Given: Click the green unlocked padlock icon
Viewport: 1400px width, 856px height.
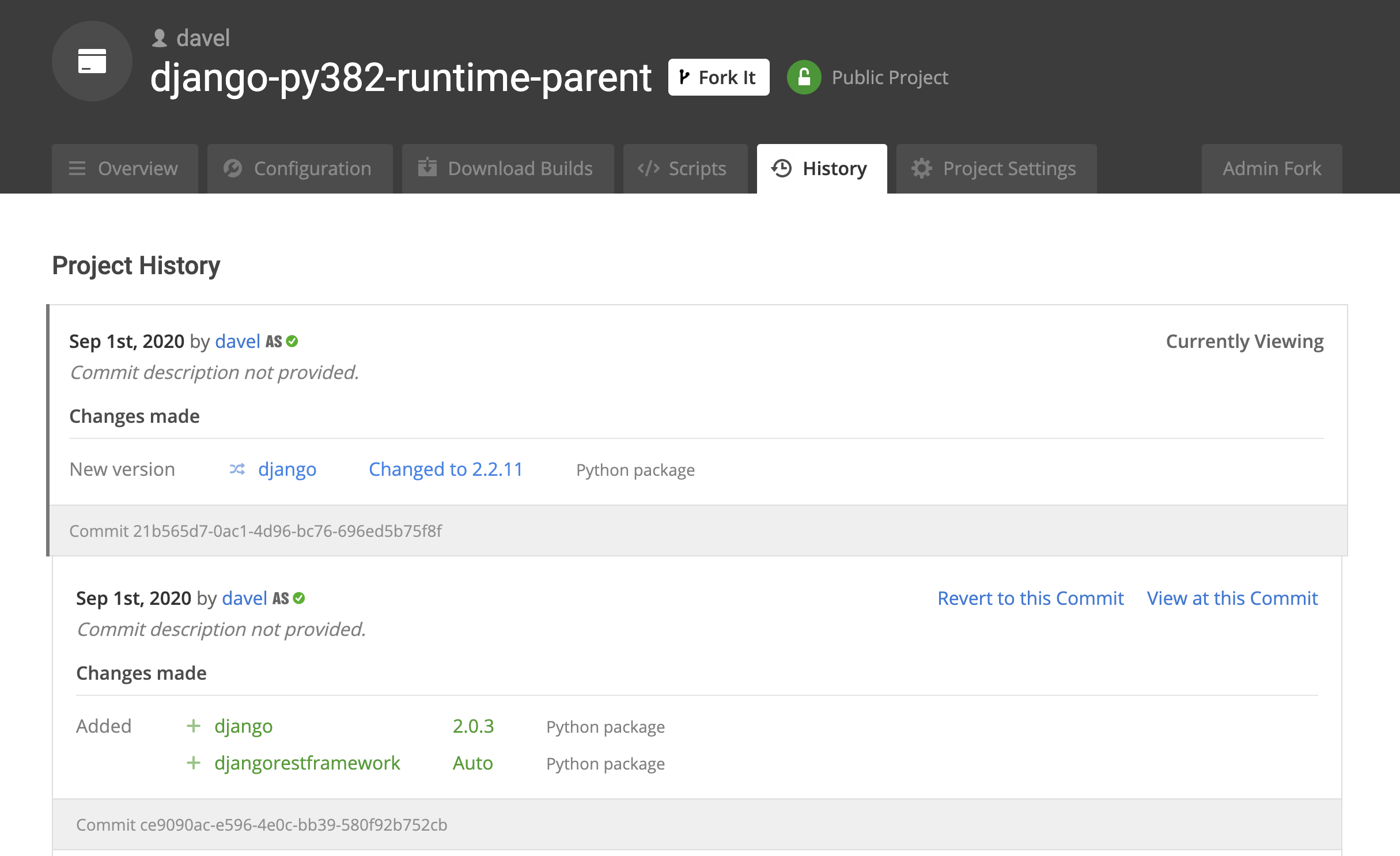Looking at the screenshot, I should click(x=804, y=77).
